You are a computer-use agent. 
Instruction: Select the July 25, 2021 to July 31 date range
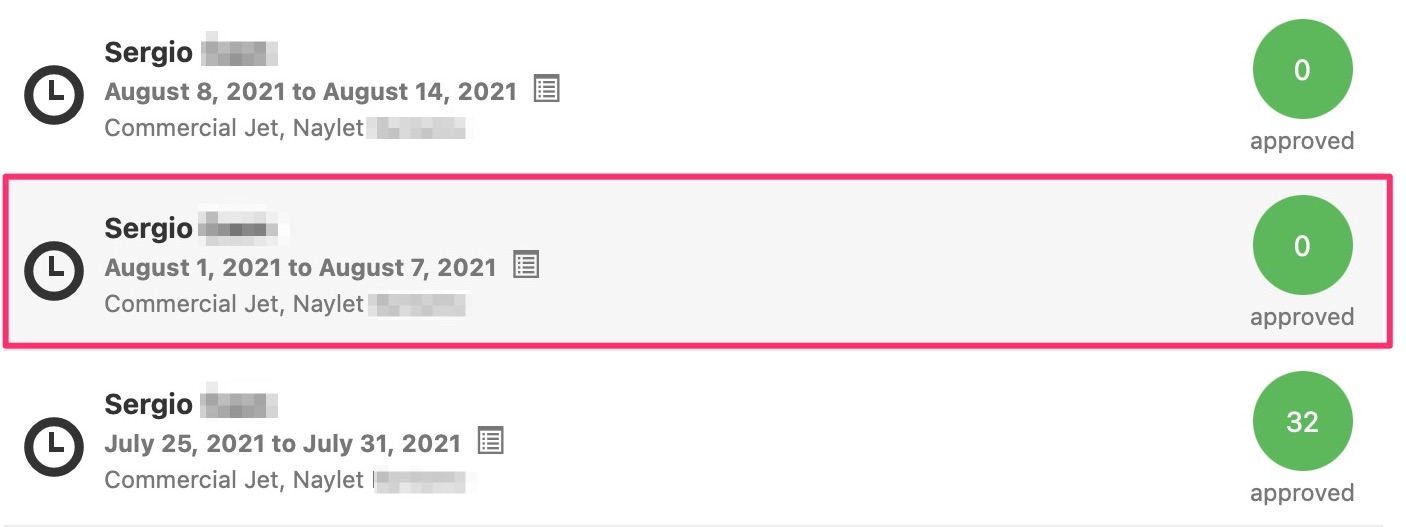pyautogui.click(x=283, y=444)
